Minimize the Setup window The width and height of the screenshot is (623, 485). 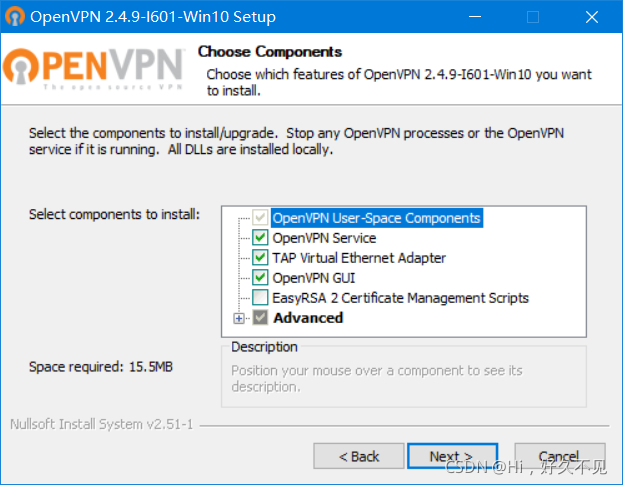(x=475, y=17)
